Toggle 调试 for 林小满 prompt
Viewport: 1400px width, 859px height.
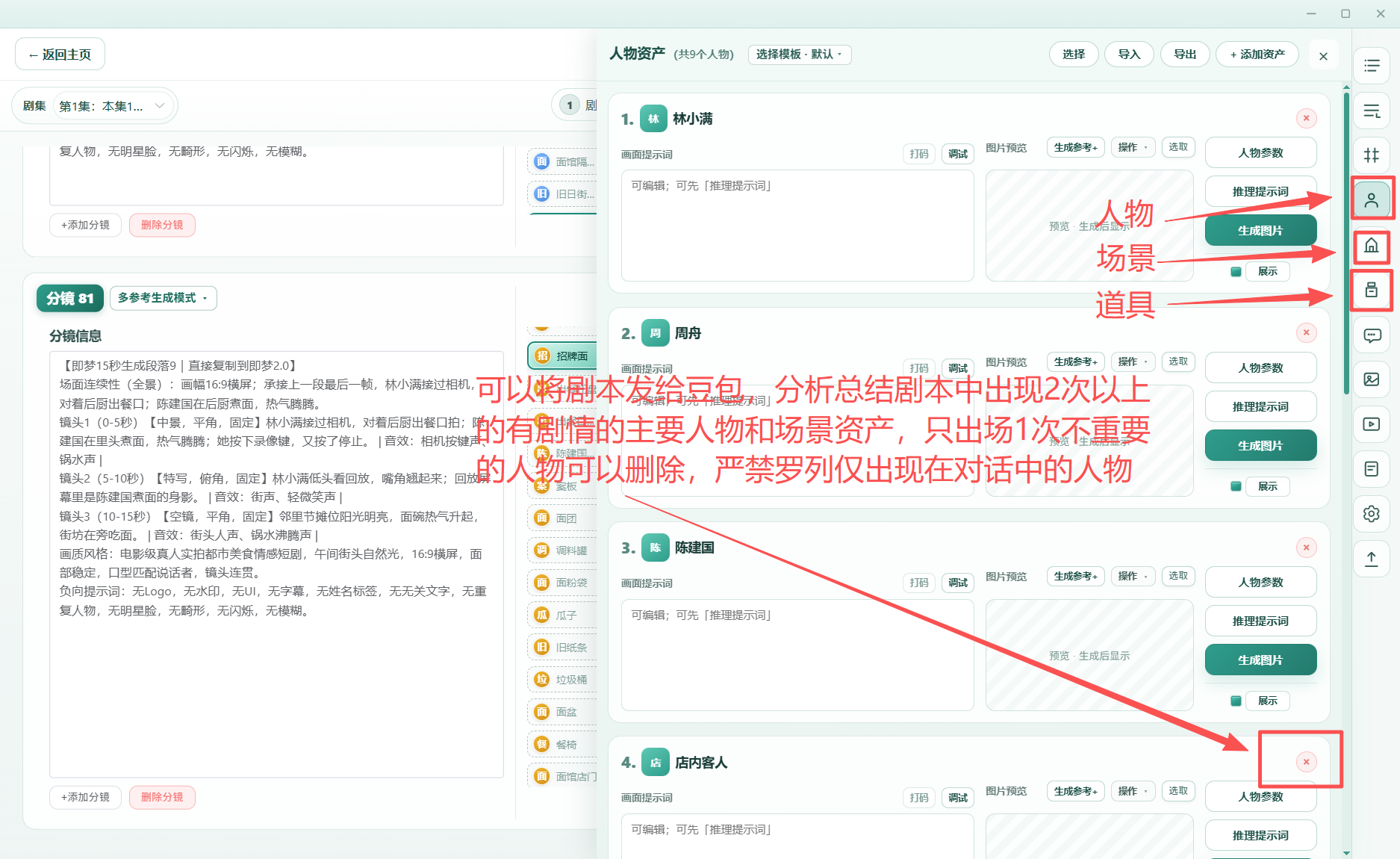tap(958, 154)
